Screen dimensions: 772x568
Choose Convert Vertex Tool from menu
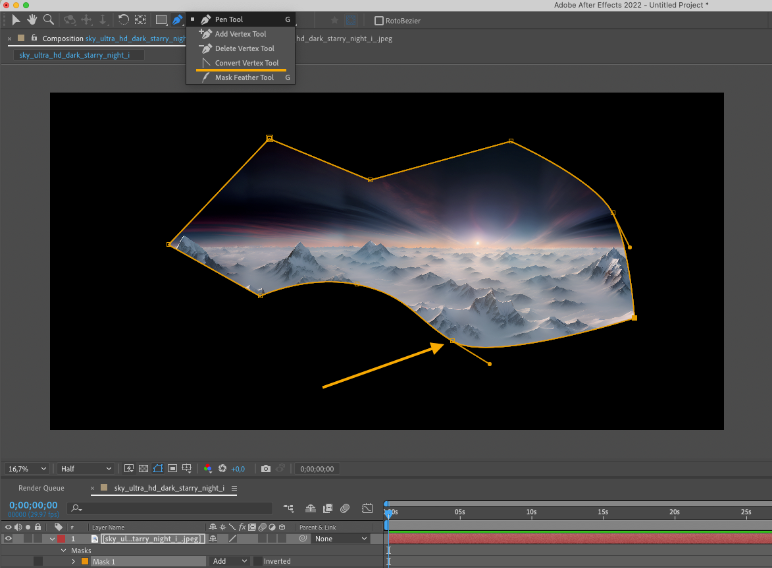pyautogui.click(x=246, y=63)
